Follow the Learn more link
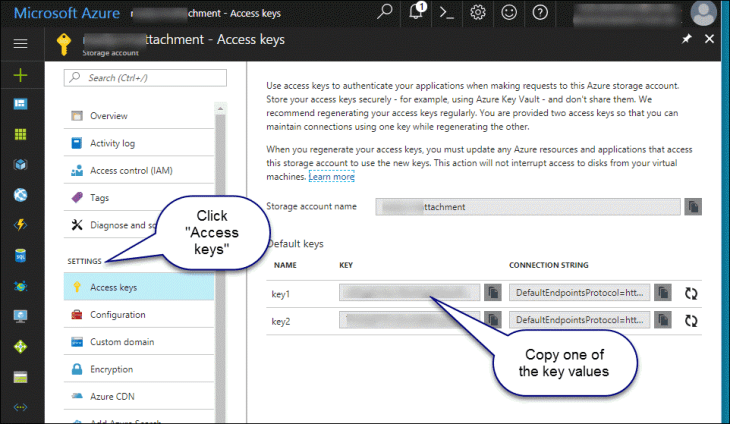The image size is (730, 424). [331, 177]
